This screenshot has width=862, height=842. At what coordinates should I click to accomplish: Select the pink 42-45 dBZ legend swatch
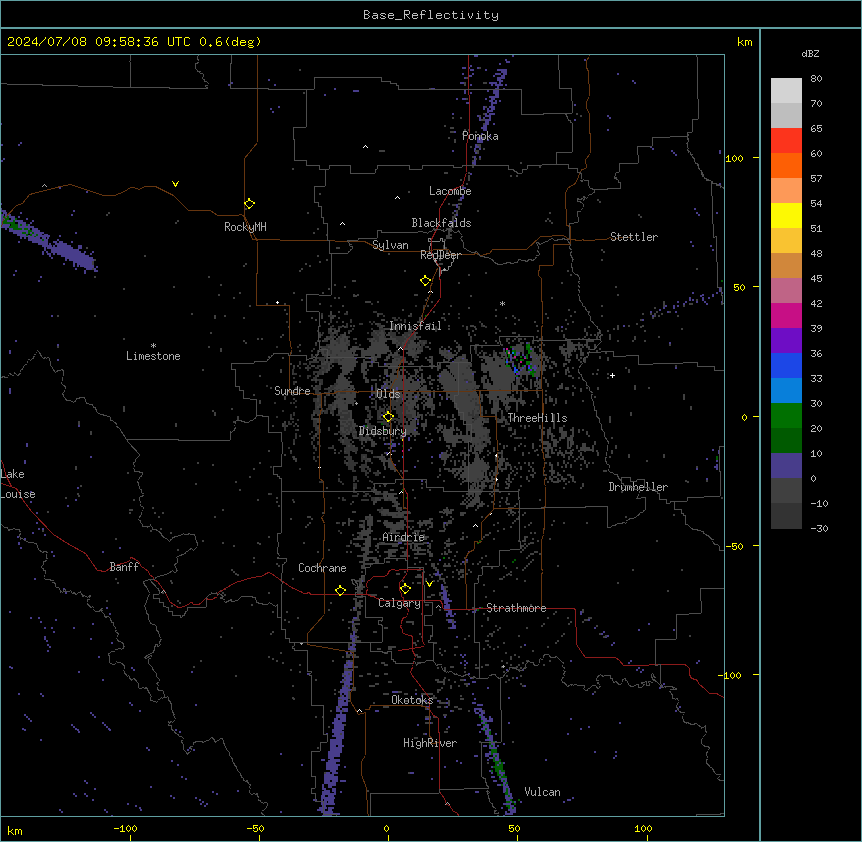tap(786, 291)
